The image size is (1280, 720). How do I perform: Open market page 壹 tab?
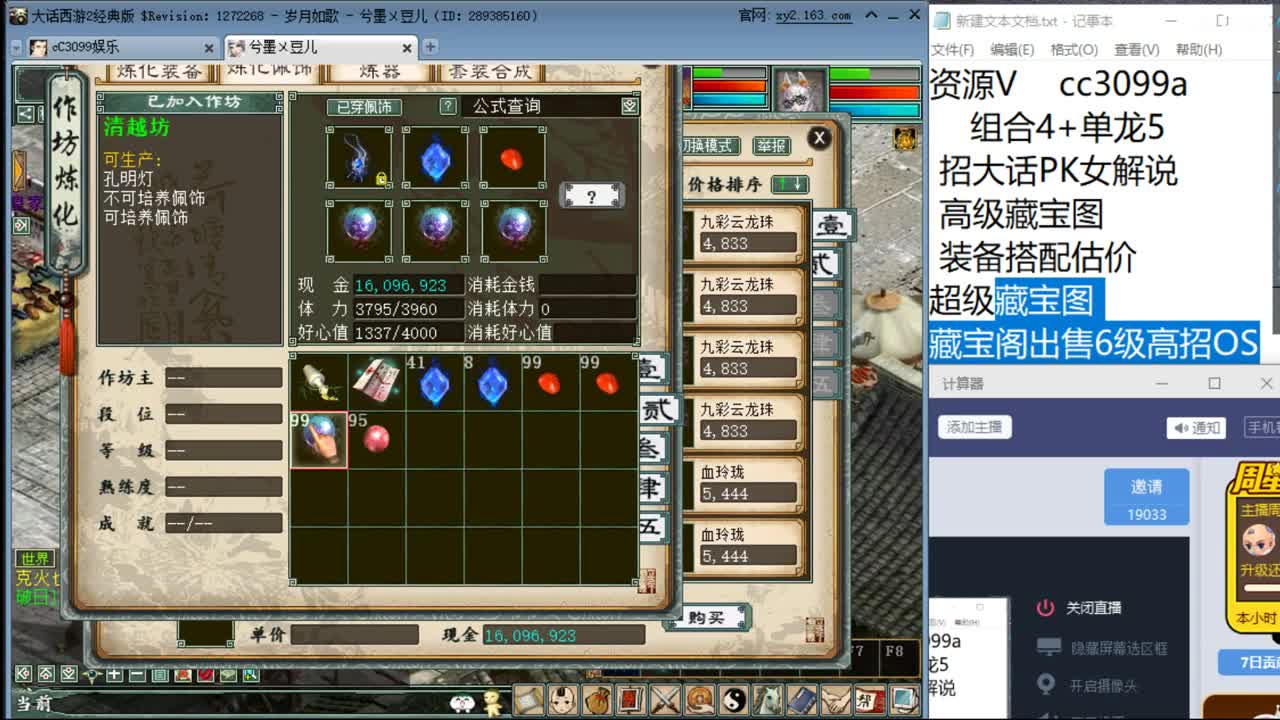coord(832,226)
